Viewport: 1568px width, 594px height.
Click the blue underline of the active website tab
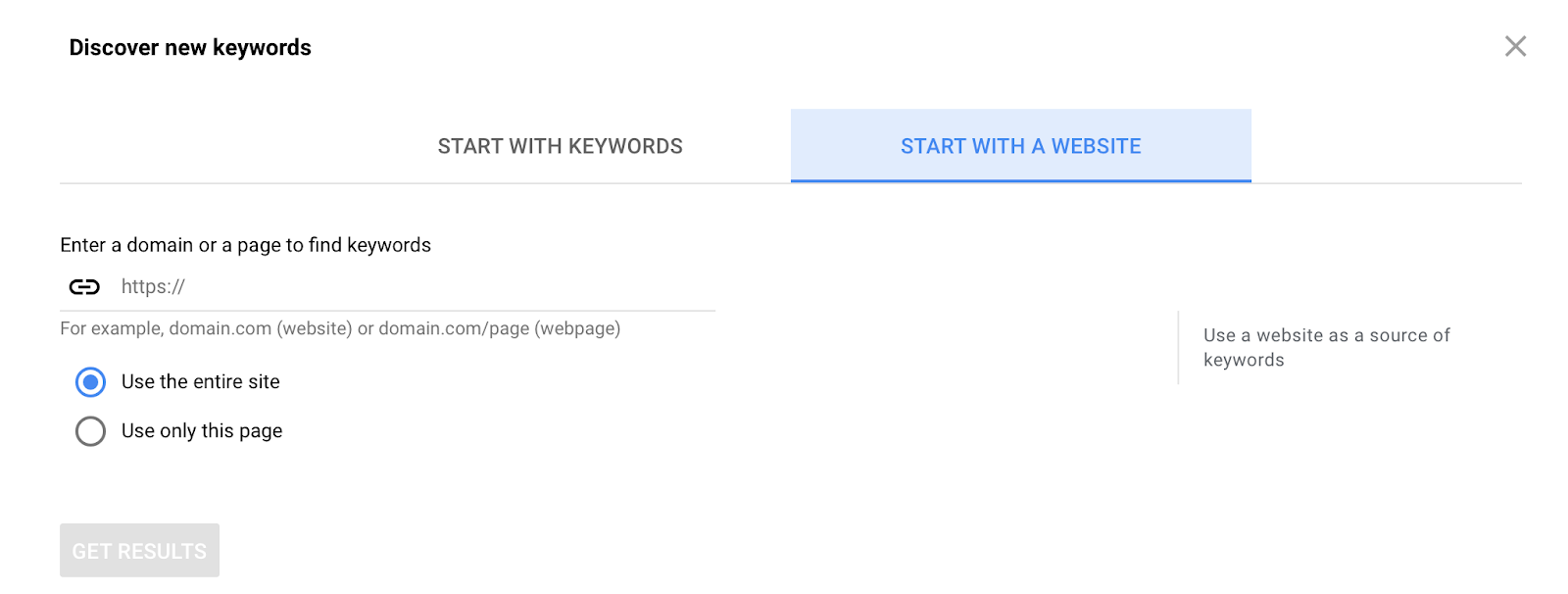(x=1021, y=180)
